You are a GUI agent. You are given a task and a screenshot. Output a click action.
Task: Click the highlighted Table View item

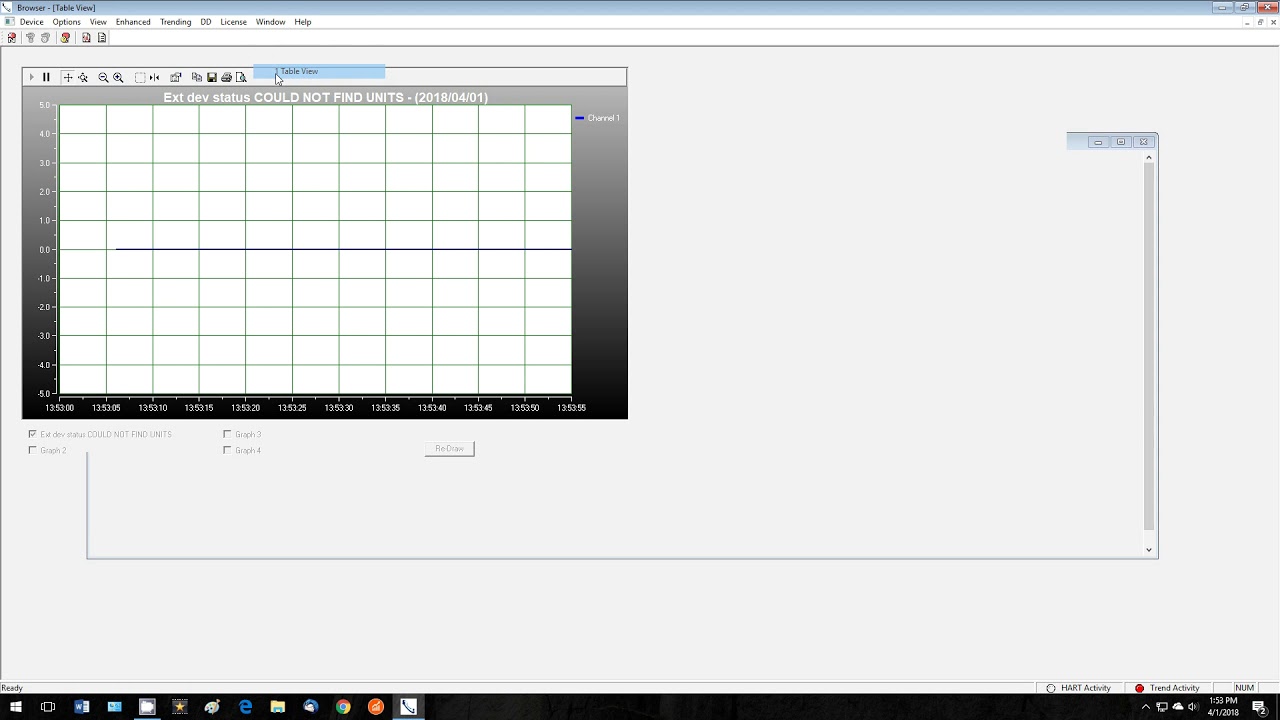pyautogui.click(x=319, y=71)
